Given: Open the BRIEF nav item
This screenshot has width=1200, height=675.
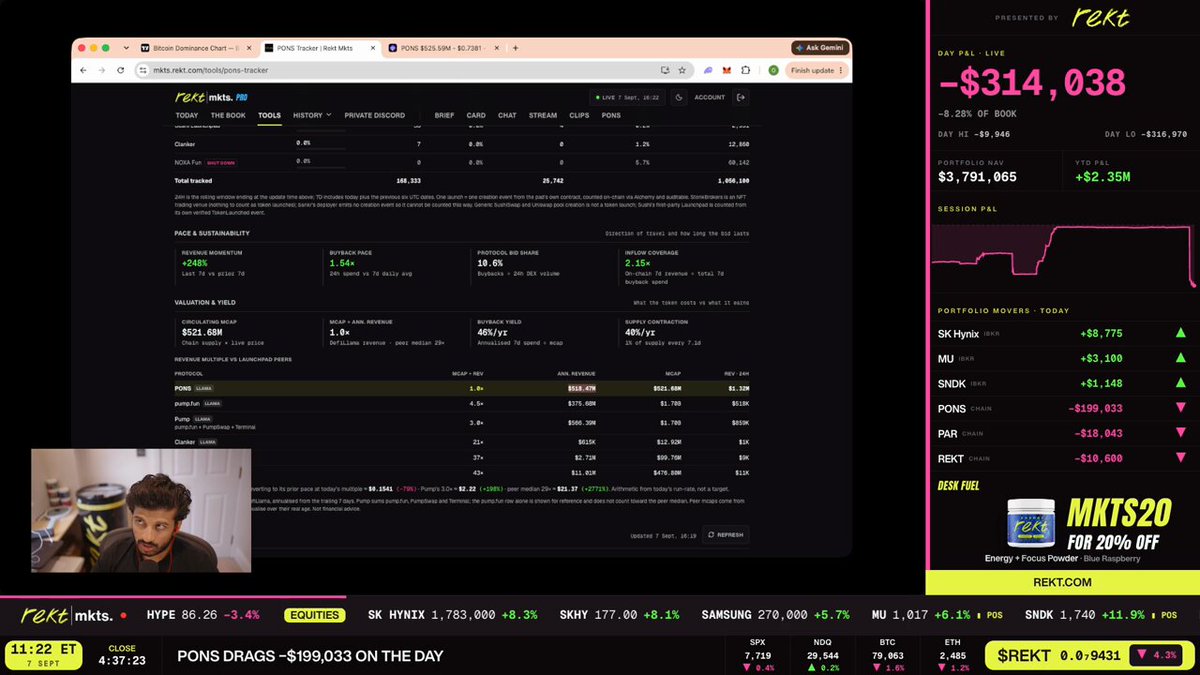Looking at the screenshot, I should pos(444,115).
